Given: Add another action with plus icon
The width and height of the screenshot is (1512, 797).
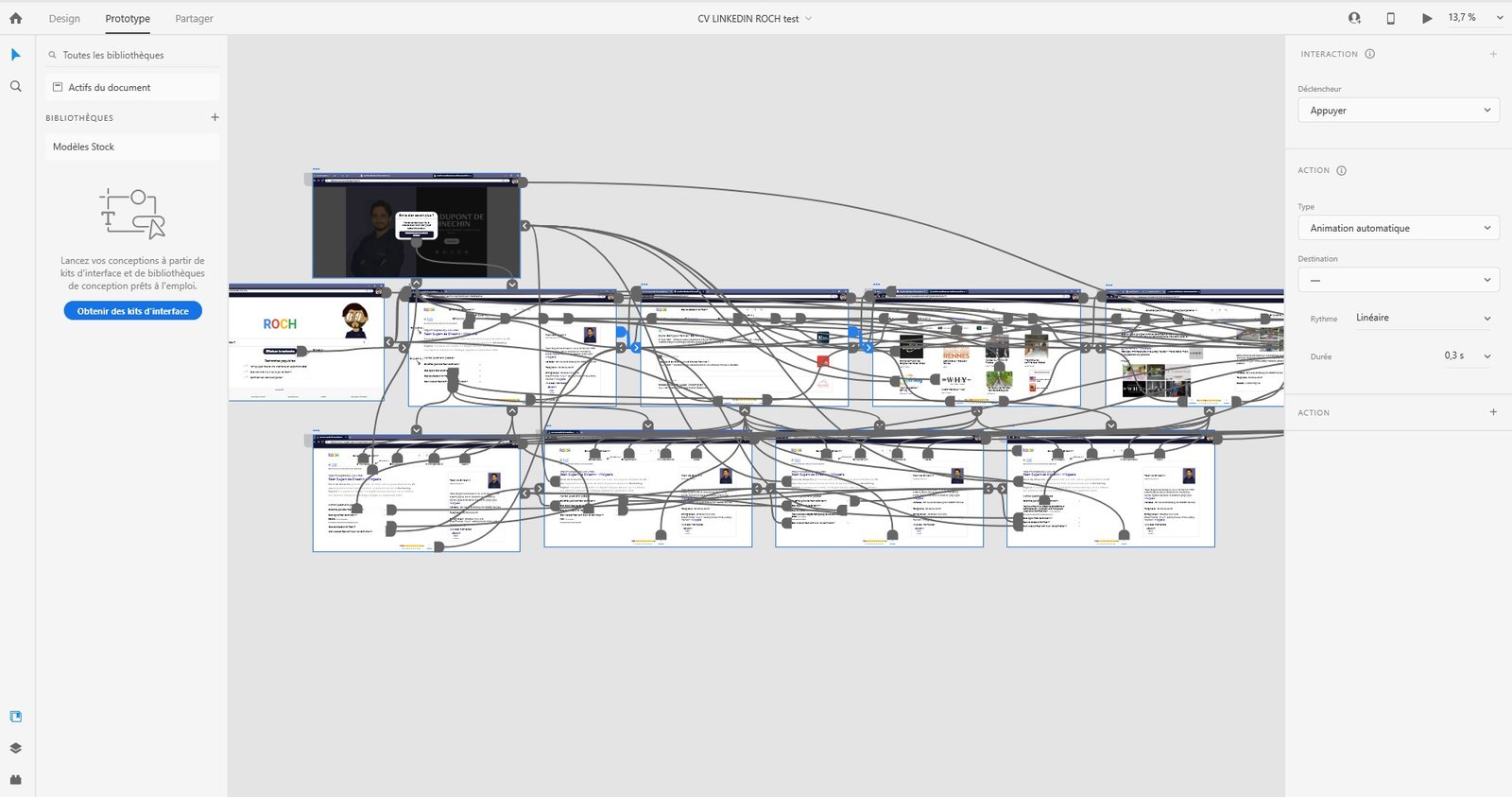Looking at the screenshot, I should point(1493,412).
